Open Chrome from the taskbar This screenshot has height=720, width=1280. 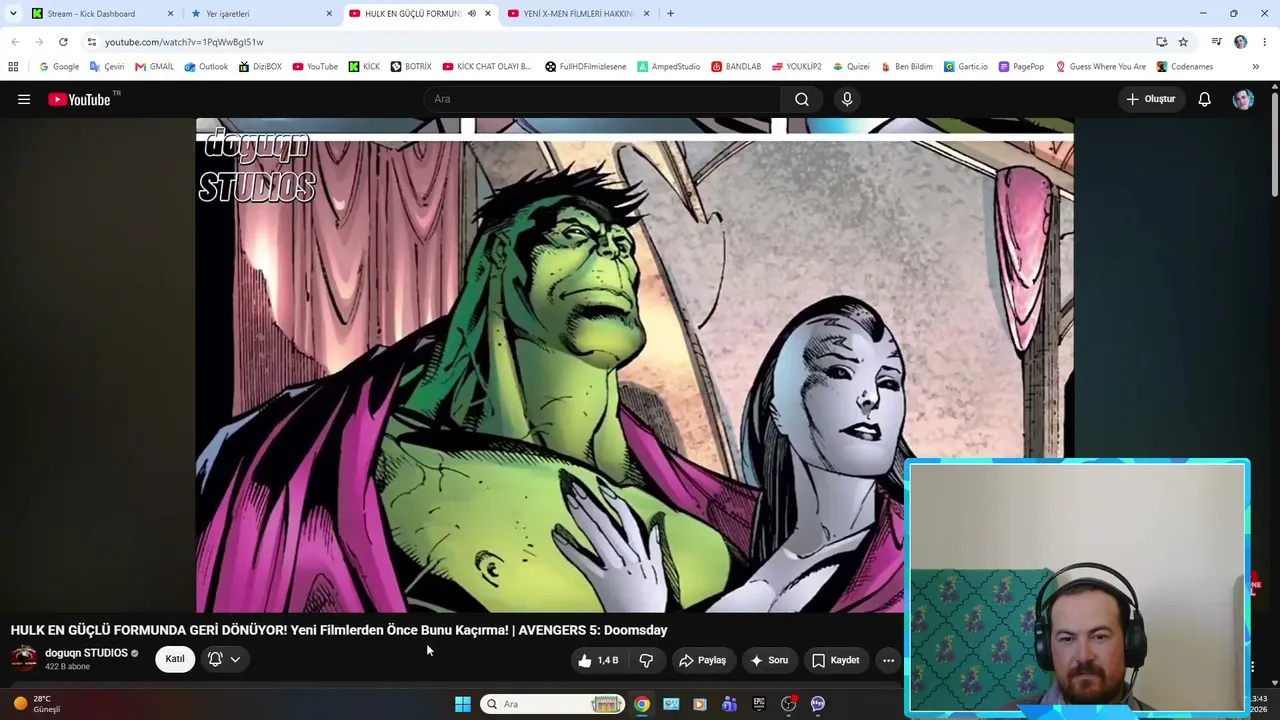click(642, 704)
